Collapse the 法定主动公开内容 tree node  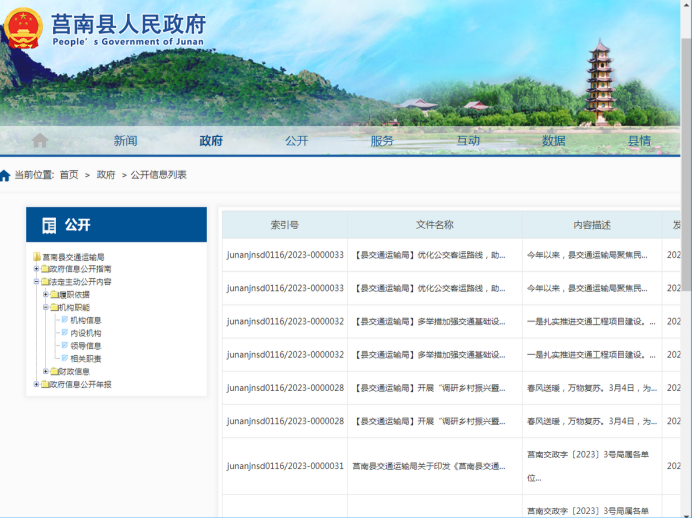pos(36,282)
